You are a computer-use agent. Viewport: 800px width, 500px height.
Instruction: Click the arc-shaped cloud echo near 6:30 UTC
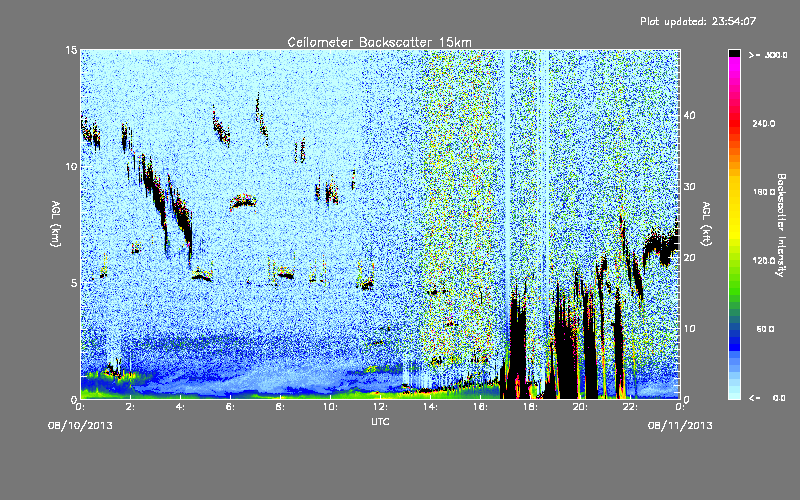pos(243,202)
